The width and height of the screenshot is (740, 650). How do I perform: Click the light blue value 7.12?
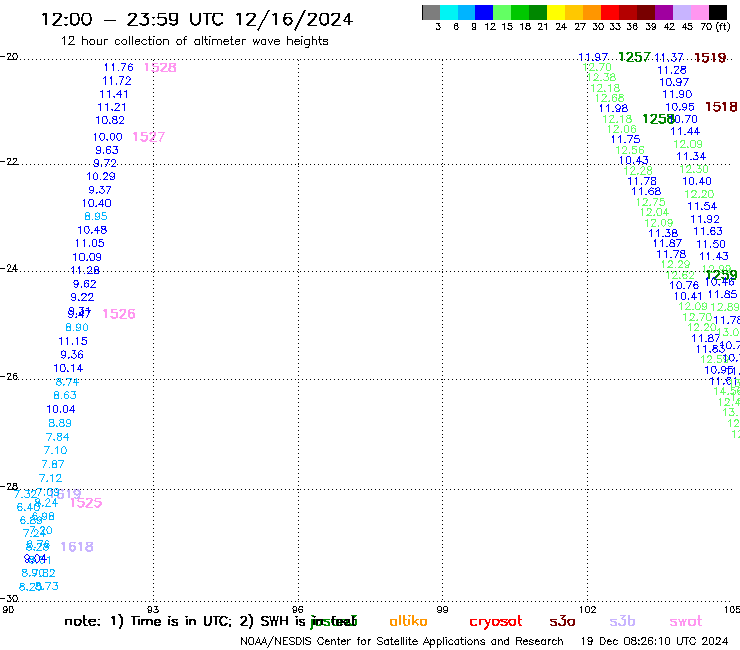click(x=50, y=478)
